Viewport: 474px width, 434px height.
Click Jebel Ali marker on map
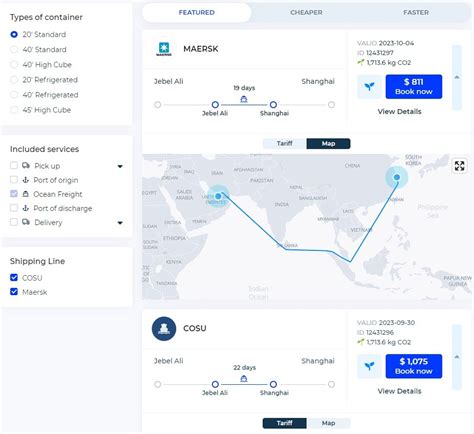[218, 196]
